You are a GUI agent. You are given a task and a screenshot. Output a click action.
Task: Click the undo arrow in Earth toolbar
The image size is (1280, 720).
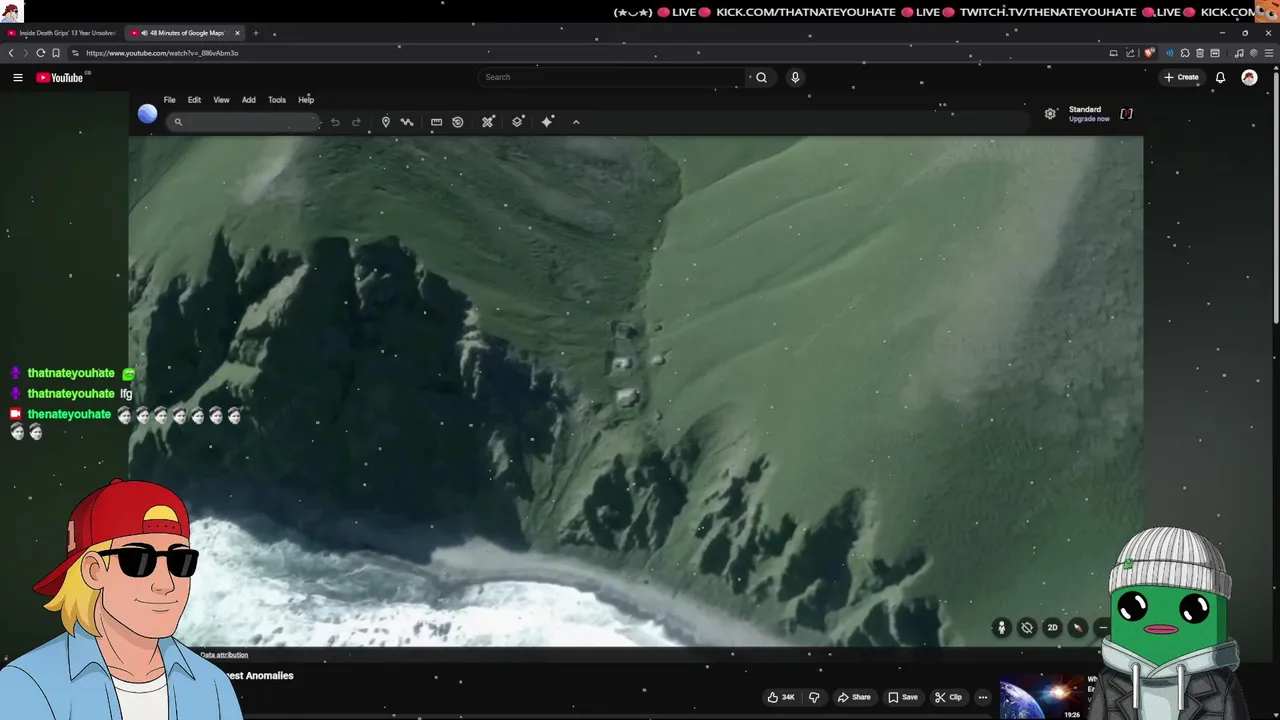335,122
